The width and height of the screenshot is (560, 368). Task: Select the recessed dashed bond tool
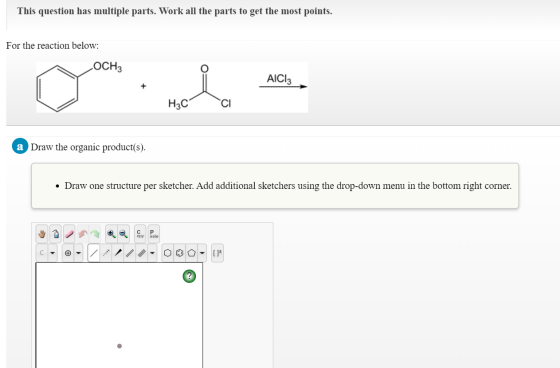point(106,253)
